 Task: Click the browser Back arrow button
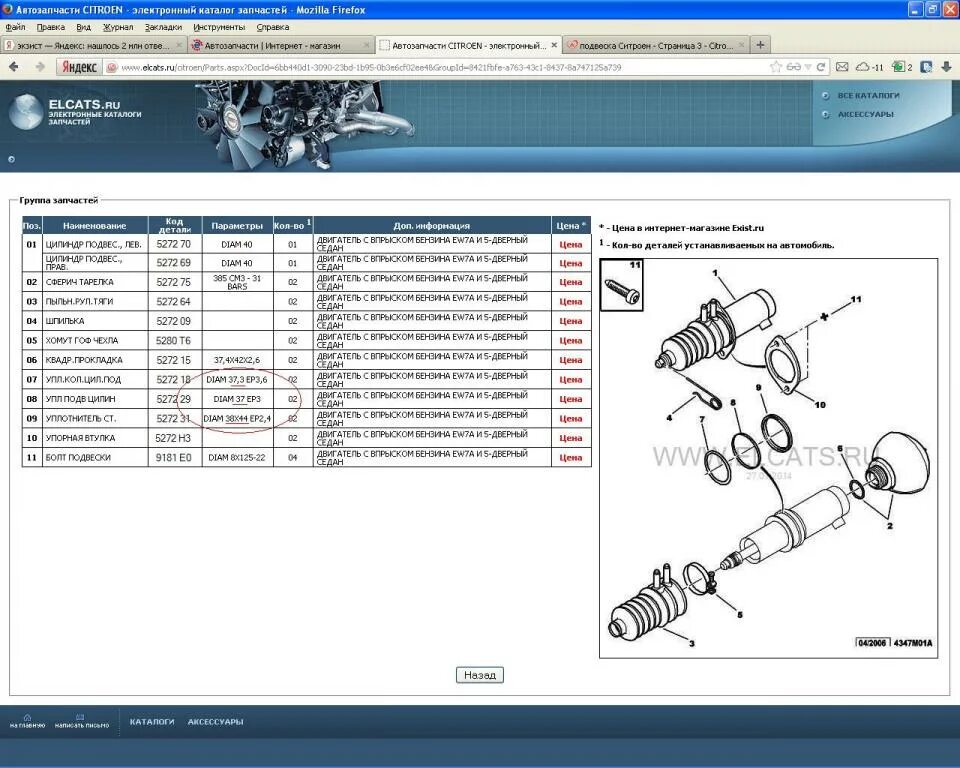click(x=13, y=67)
